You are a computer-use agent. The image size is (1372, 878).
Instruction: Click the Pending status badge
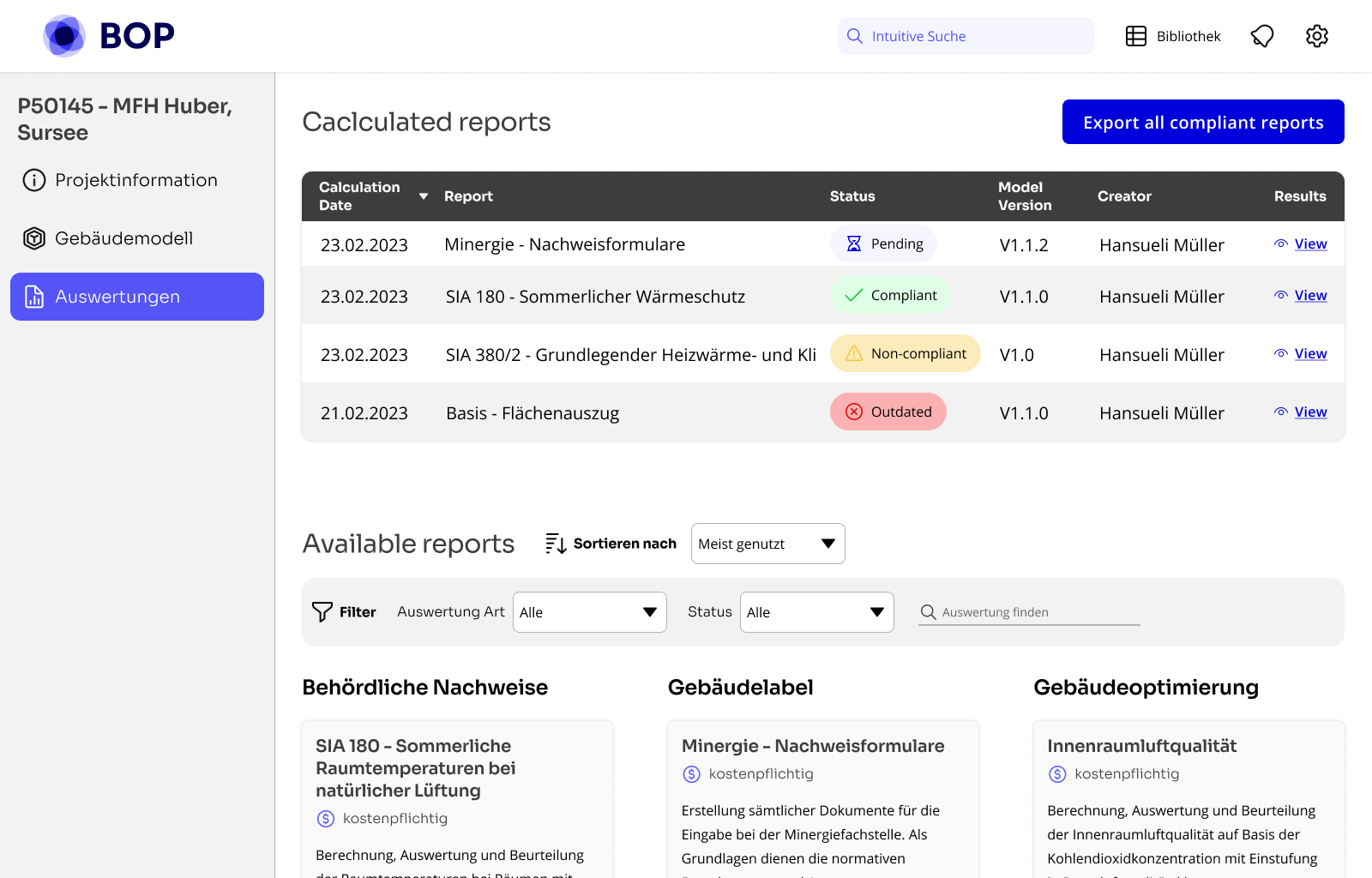pos(883,244)
